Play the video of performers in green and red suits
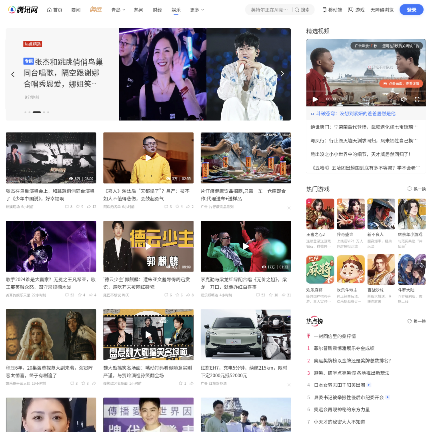 click(x=246, y=246)
